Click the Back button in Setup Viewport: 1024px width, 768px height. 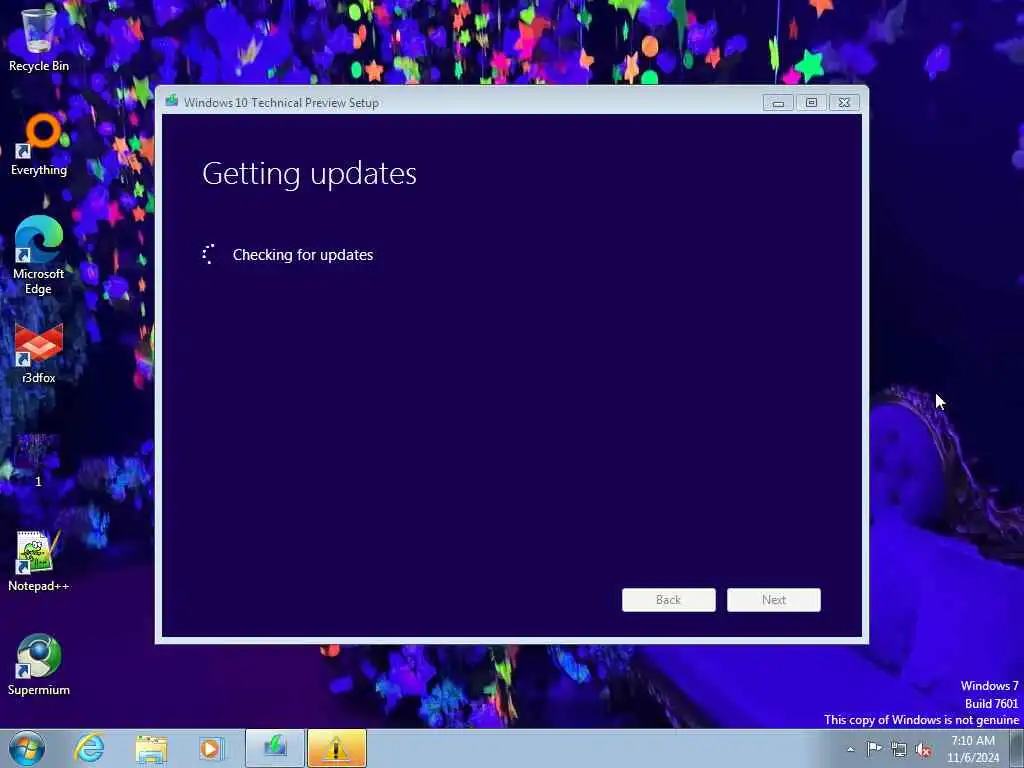[669, 600]
